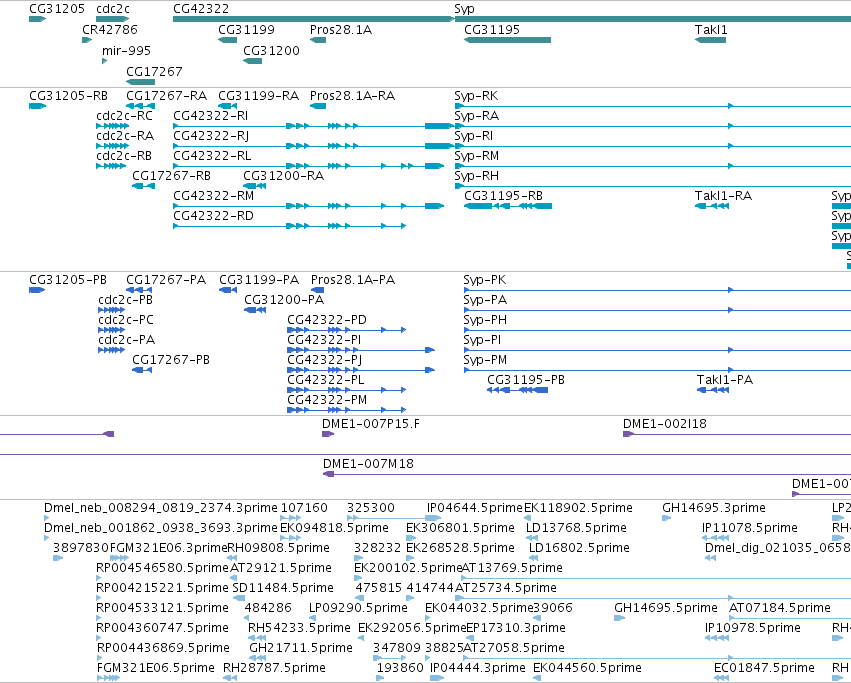
Task: Click the DME1-007P15.F clone label
Action: [x=371, y=424]
